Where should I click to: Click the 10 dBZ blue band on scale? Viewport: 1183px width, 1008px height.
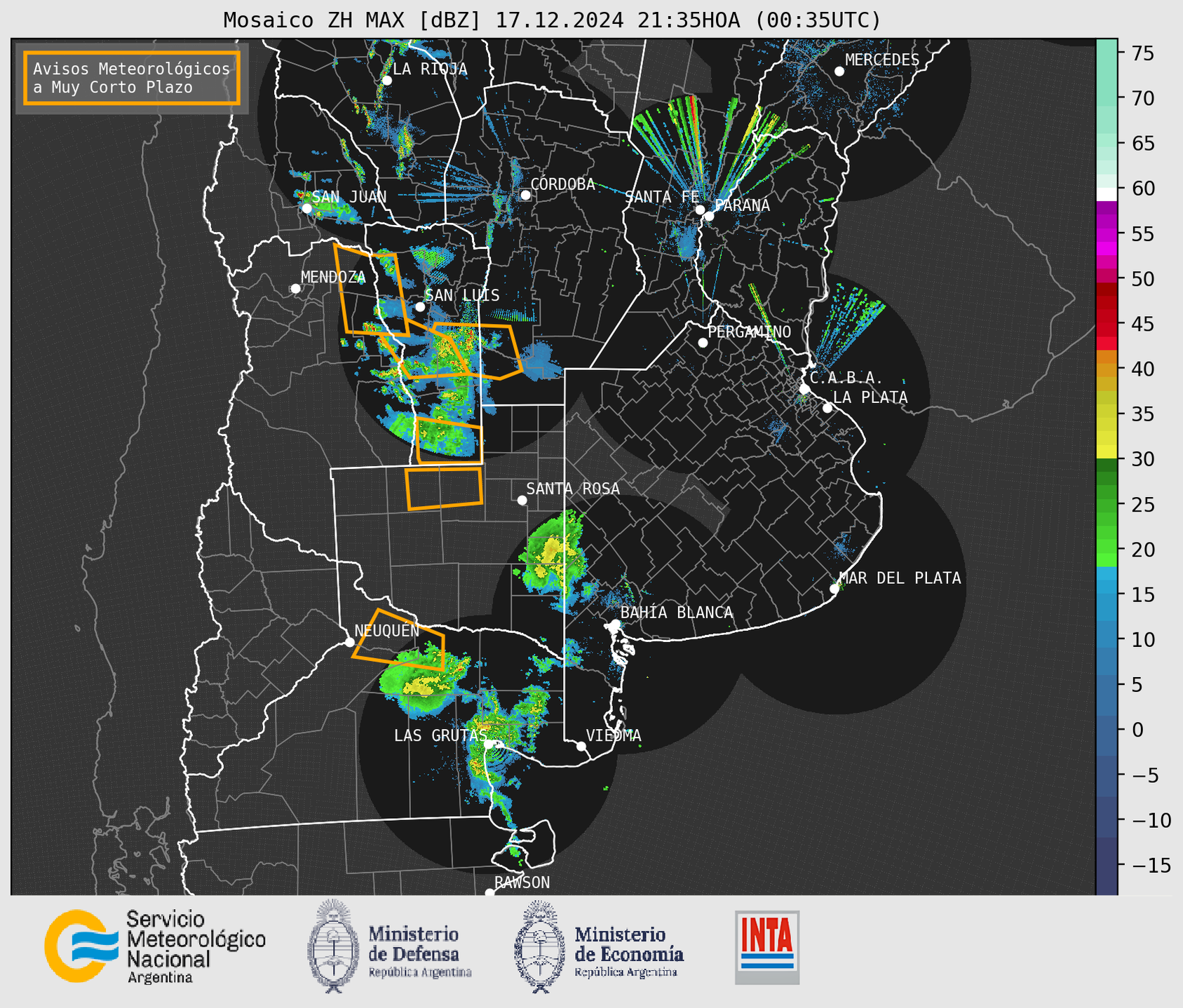[x=1107, y=639]
